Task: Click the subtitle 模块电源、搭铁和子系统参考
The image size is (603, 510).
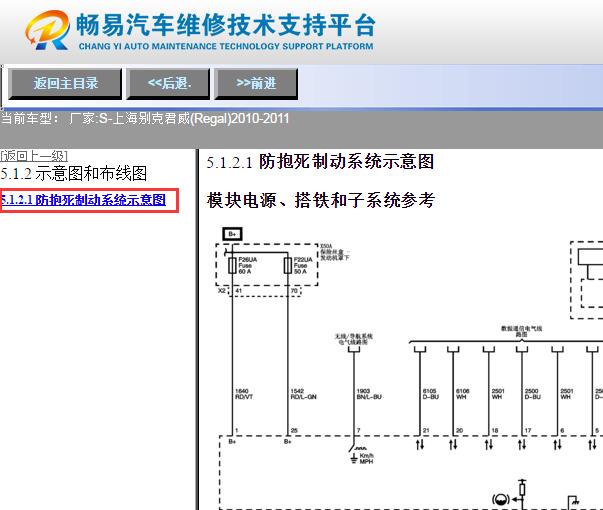Action: [321, 200]
